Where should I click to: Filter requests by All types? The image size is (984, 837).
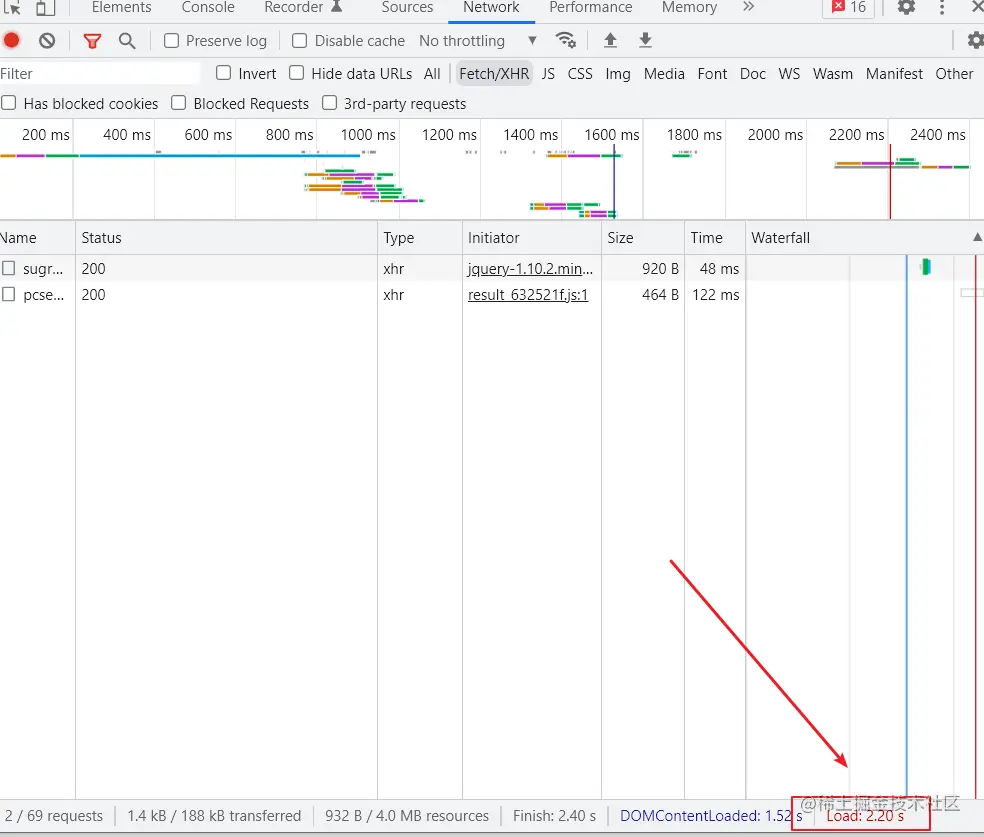pos(432,74)
